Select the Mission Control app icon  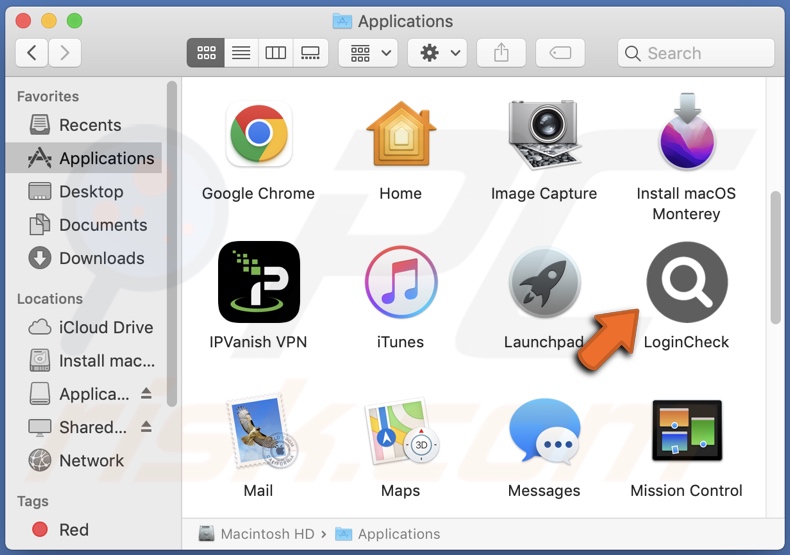(687, 431)
